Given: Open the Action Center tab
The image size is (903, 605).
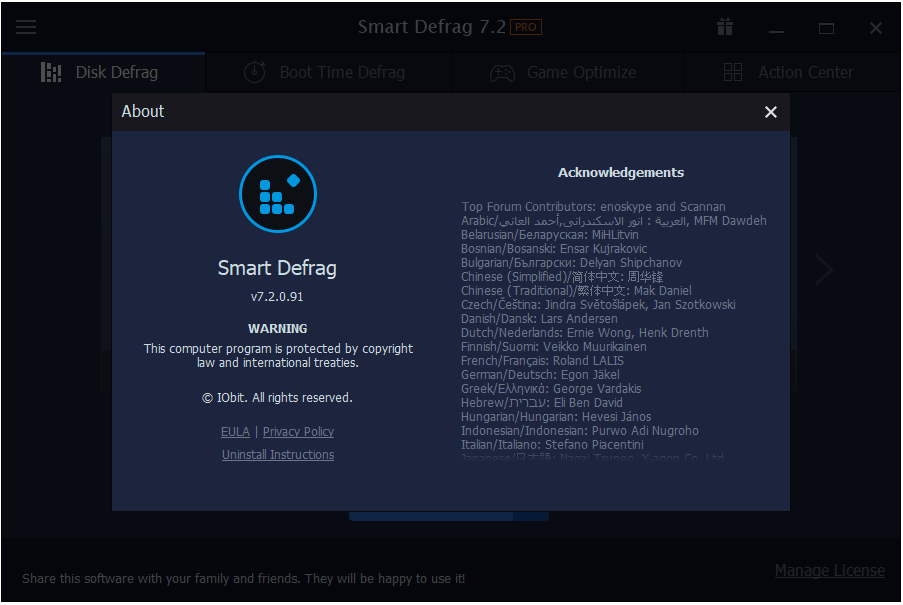Looking at the screenshot, I should pyautogui.click(x=792, y=73).
